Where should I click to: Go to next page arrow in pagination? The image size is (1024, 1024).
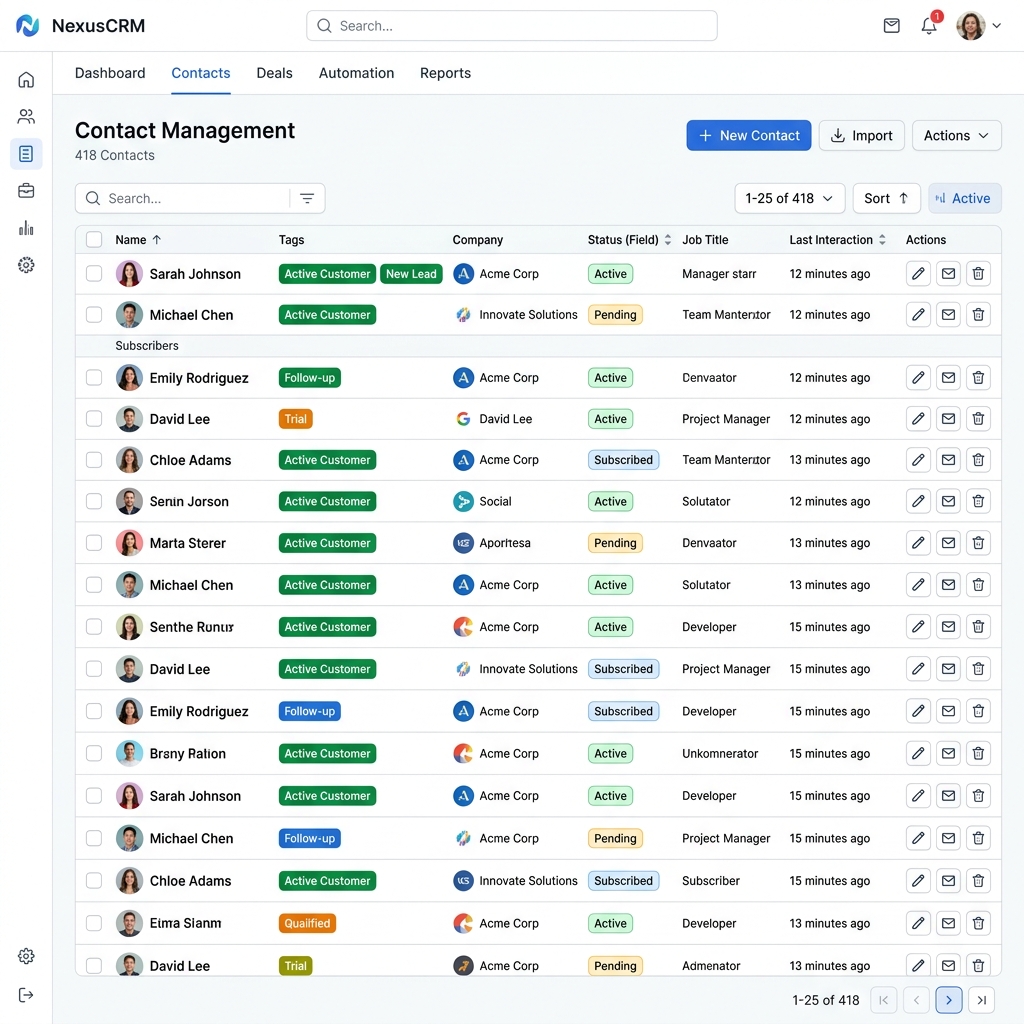(x=949, y=1000)
